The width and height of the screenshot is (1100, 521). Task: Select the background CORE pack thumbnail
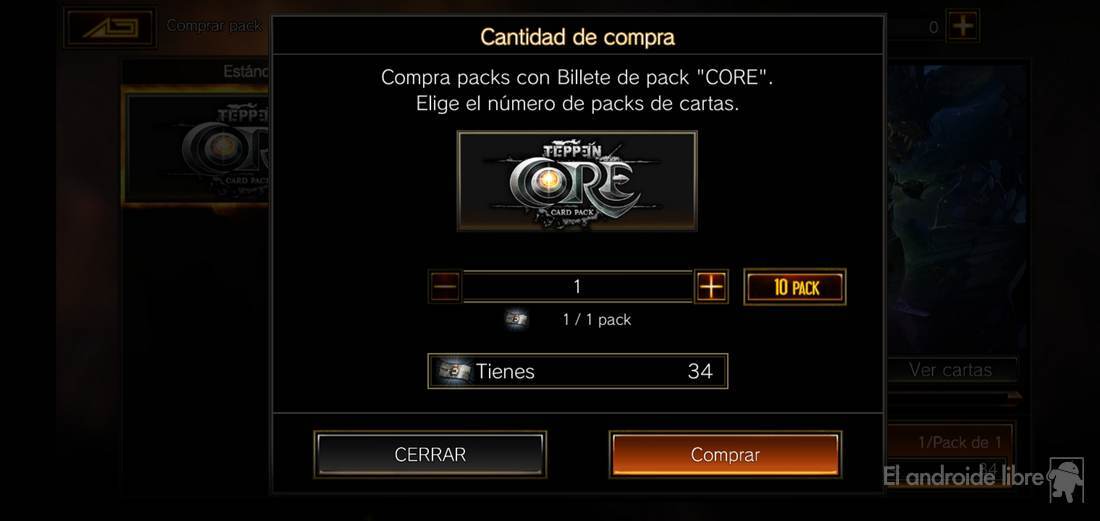[x=198, y=149]
